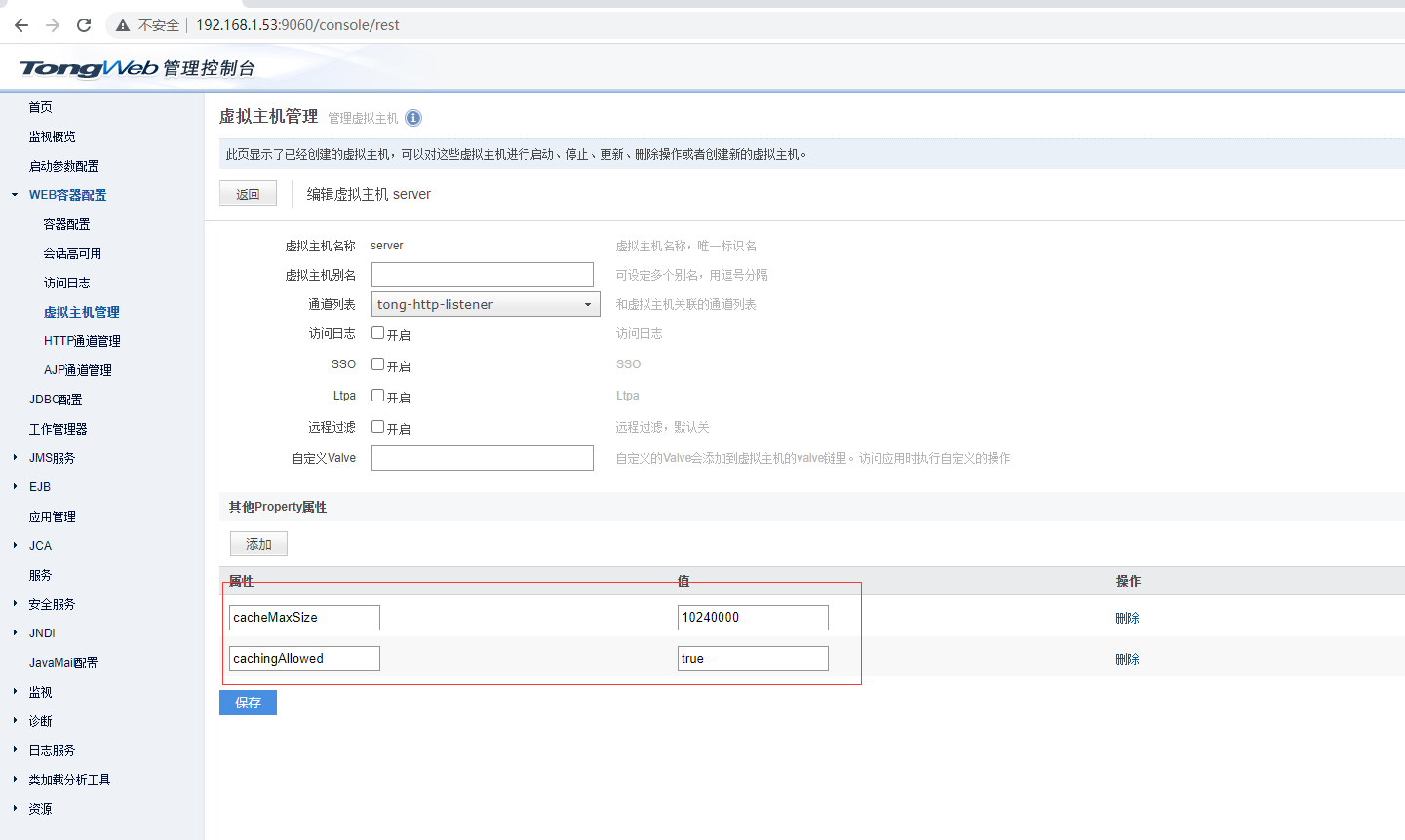
Task: Click the 10240000 value field
Action: pos(753,618)
